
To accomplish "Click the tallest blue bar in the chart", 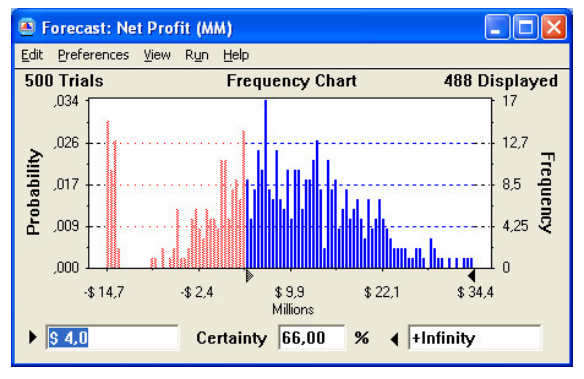I will [265, 184].
